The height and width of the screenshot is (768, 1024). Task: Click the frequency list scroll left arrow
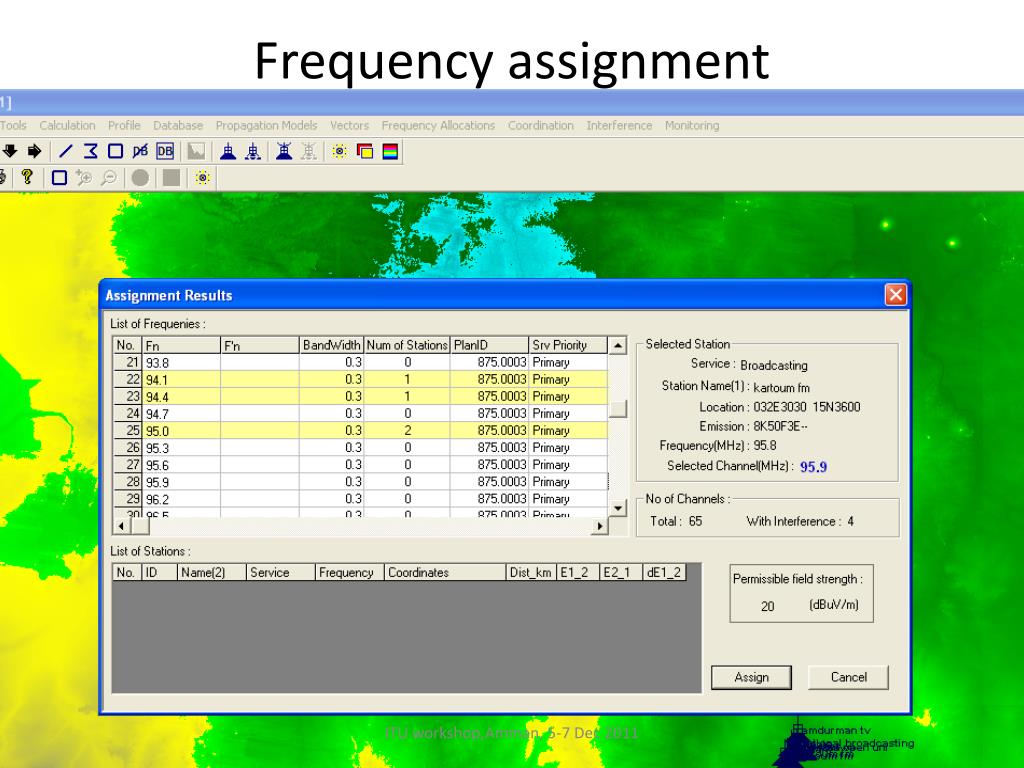click(121, 526)
